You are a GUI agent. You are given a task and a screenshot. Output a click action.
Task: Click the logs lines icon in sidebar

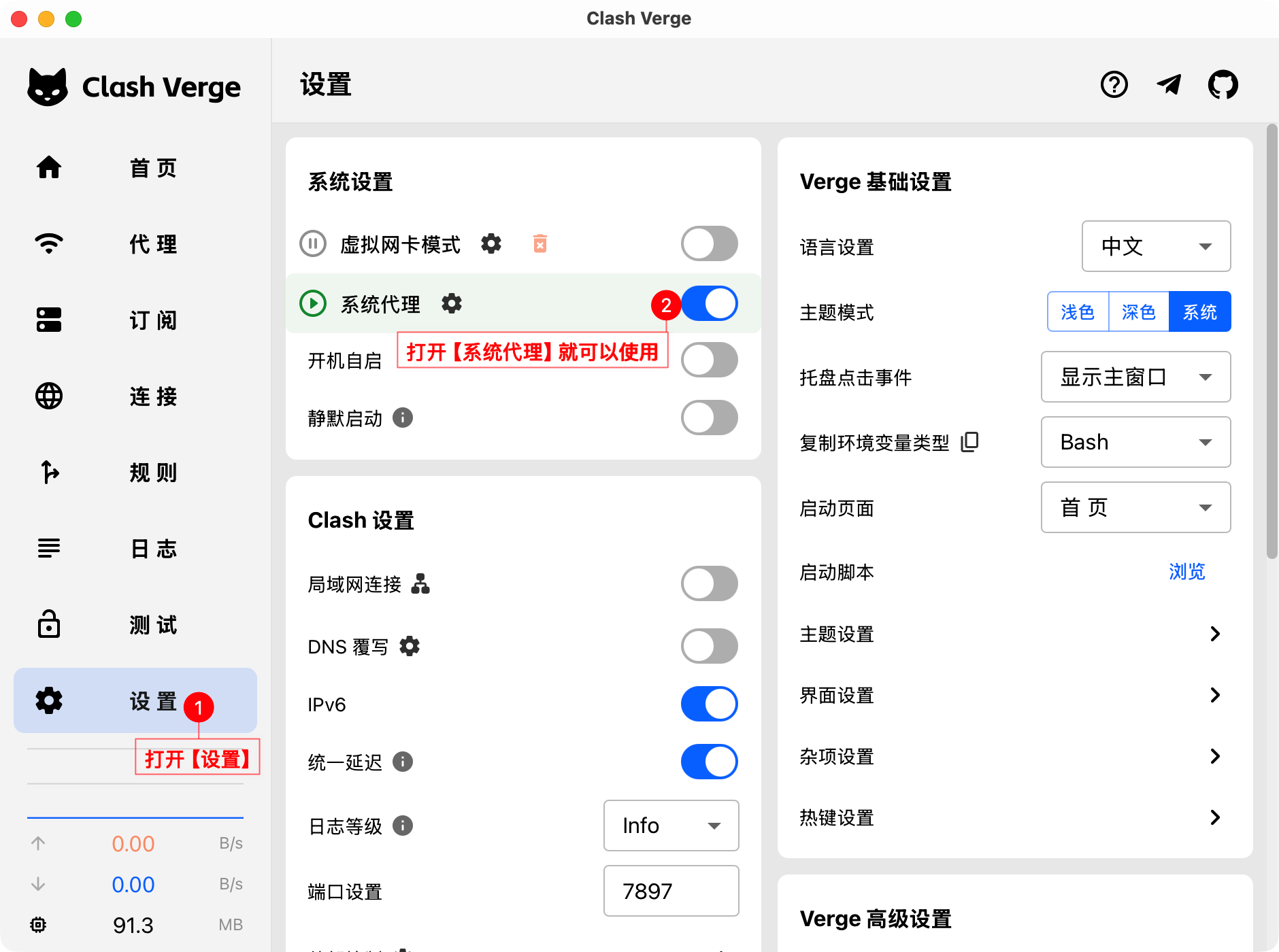pos(49,548)
